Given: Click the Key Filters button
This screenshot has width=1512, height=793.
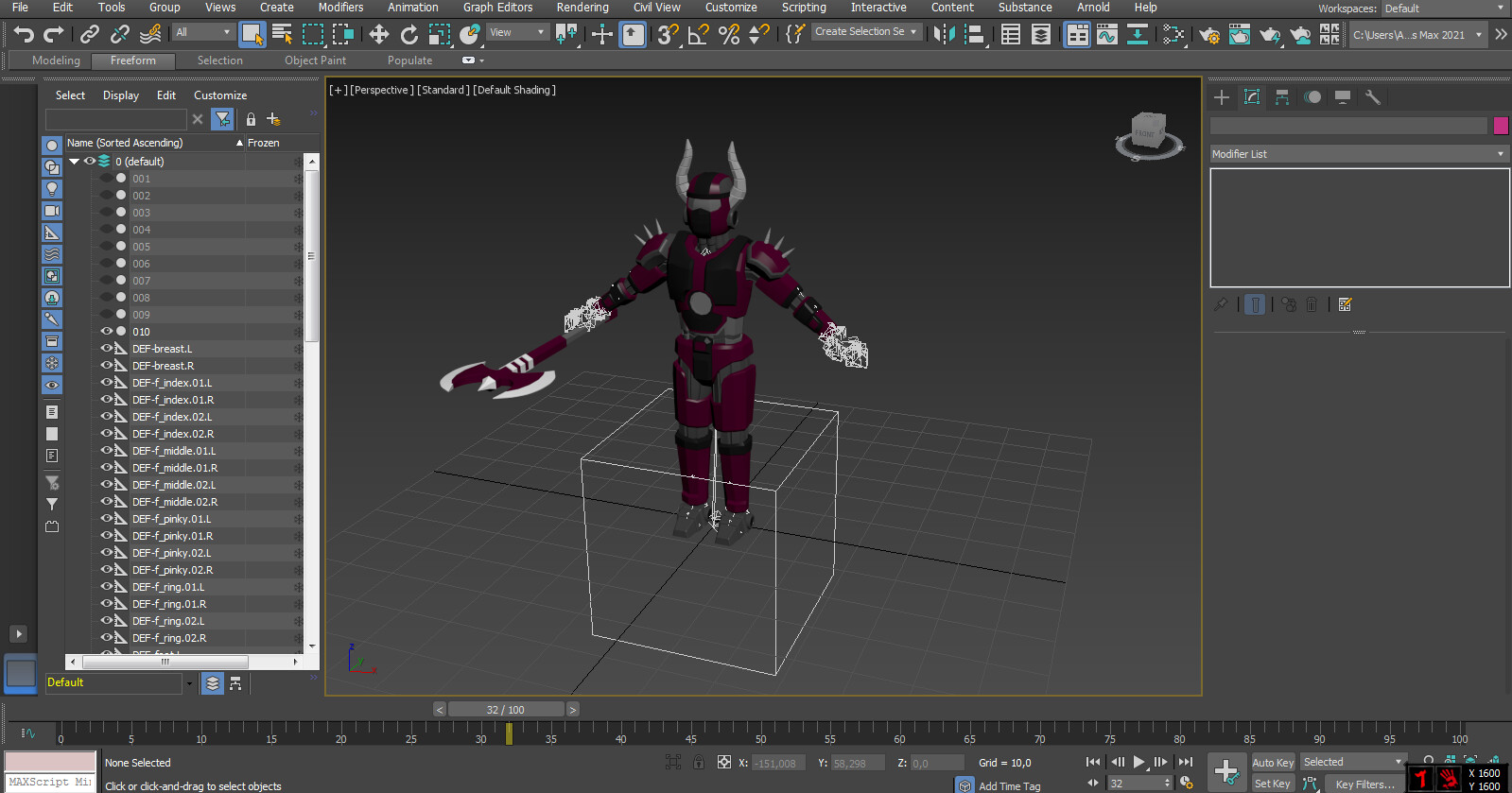Looking at the screenshot, I should (x=1364, y=784).
